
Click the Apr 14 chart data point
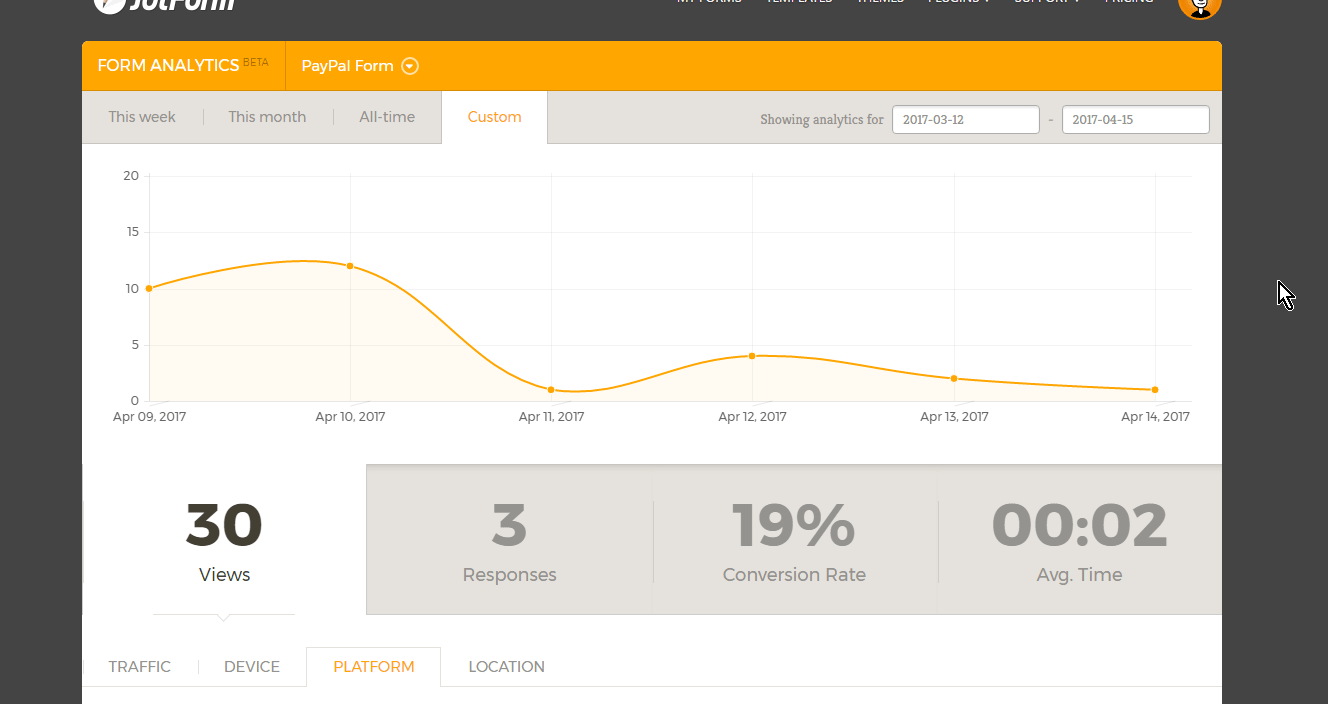pyautogui.click(x=1155, y=390)
